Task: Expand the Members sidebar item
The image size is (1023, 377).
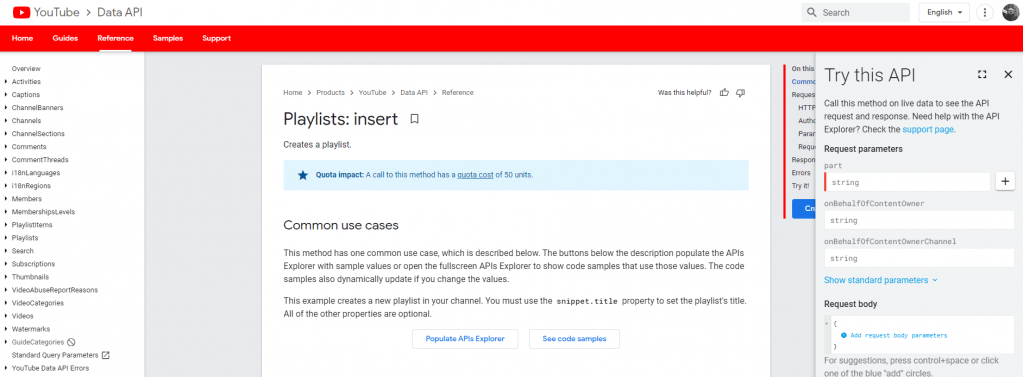Action: pyautogui.click(x=6, y=199)
